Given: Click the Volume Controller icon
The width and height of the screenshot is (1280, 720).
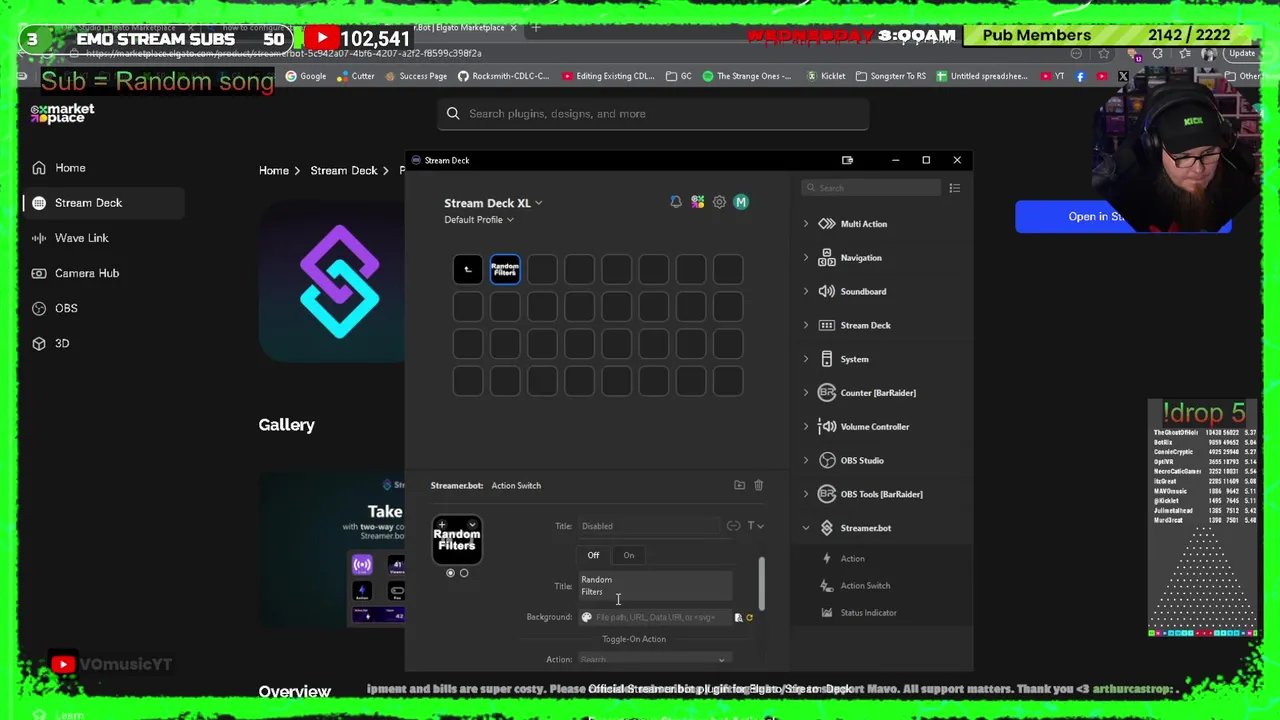Looking at the screenshot, I should coord(827,427).
